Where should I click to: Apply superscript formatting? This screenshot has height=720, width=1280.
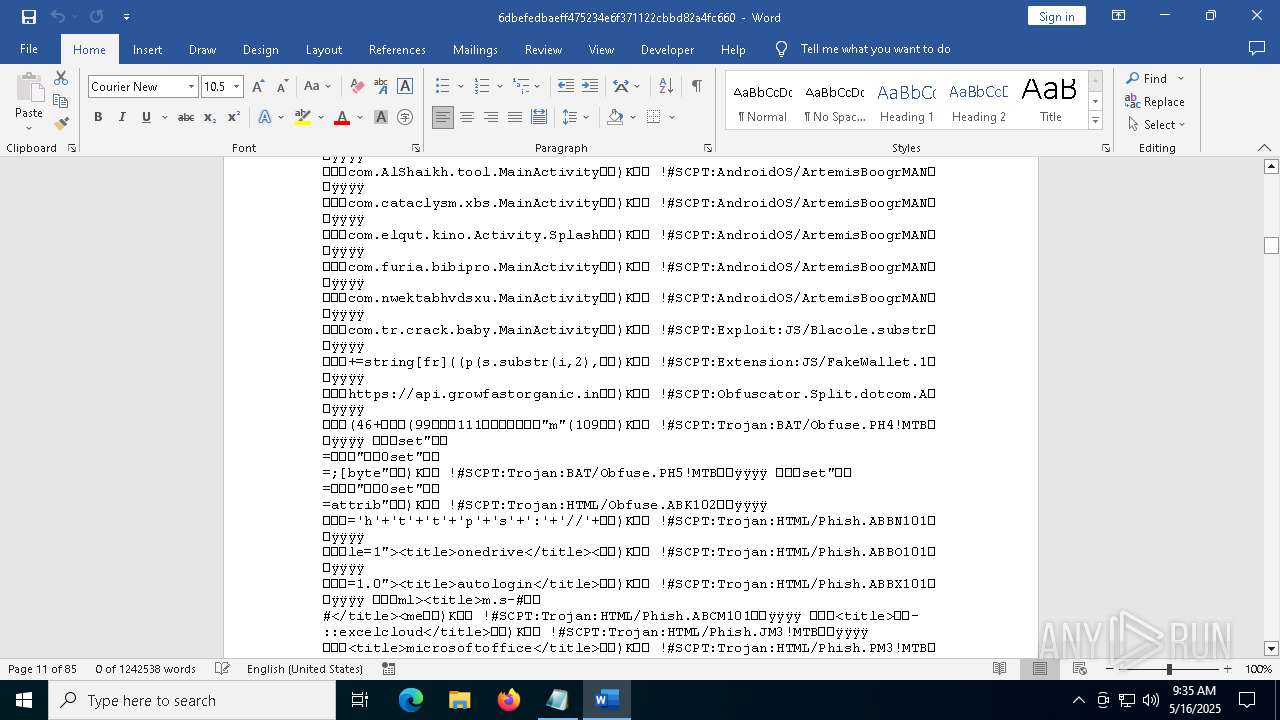tap(233, 118)
